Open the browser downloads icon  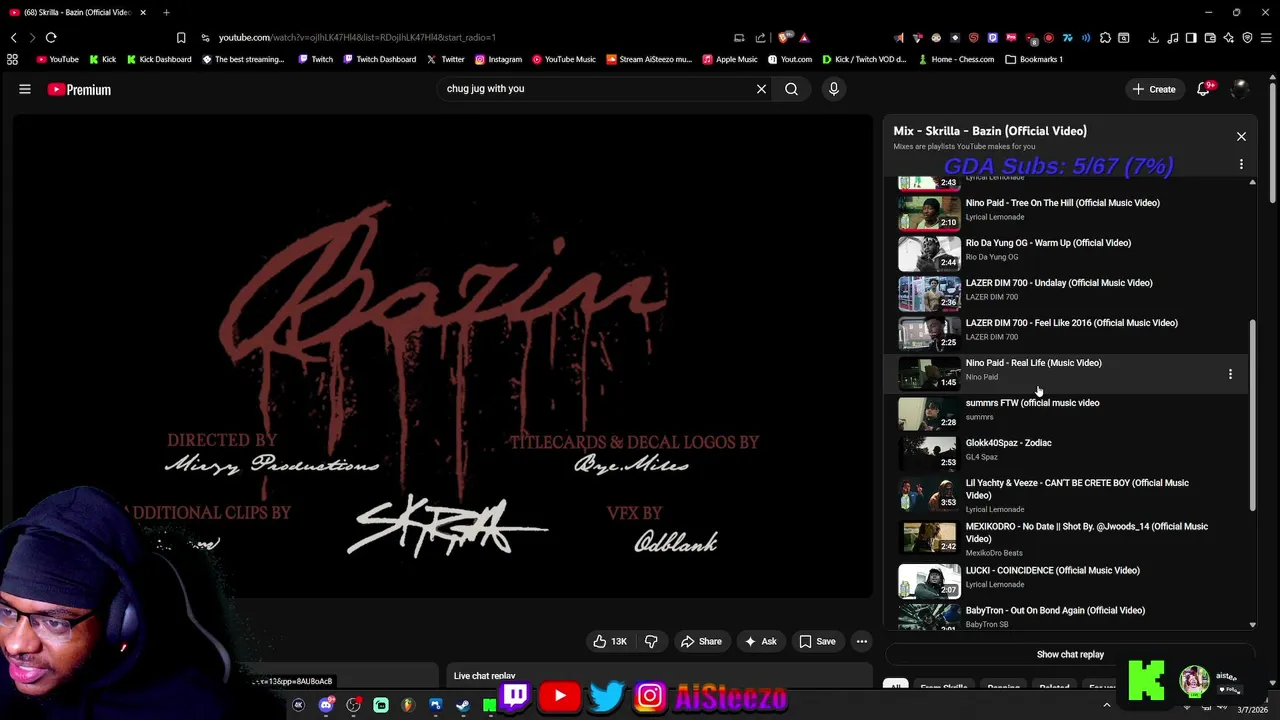1153,38
